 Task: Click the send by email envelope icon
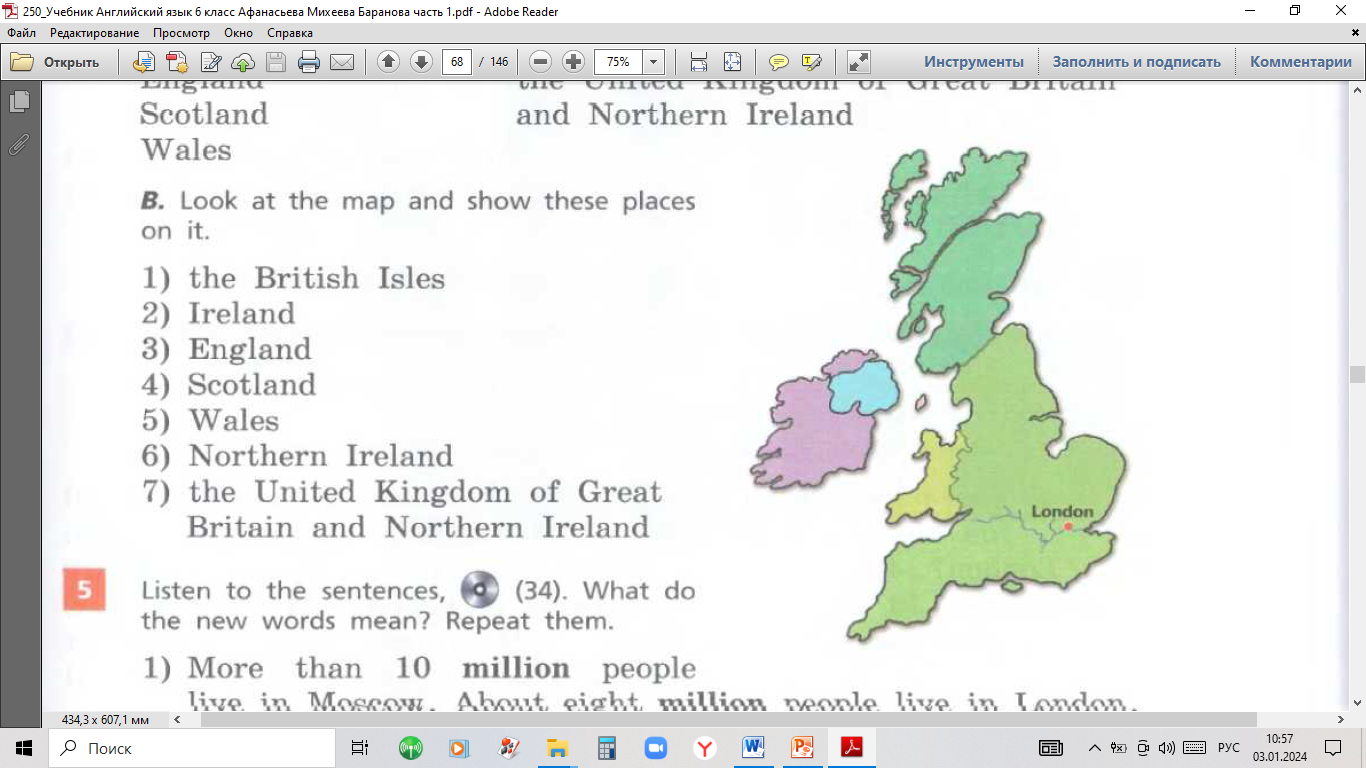point(342,62)
